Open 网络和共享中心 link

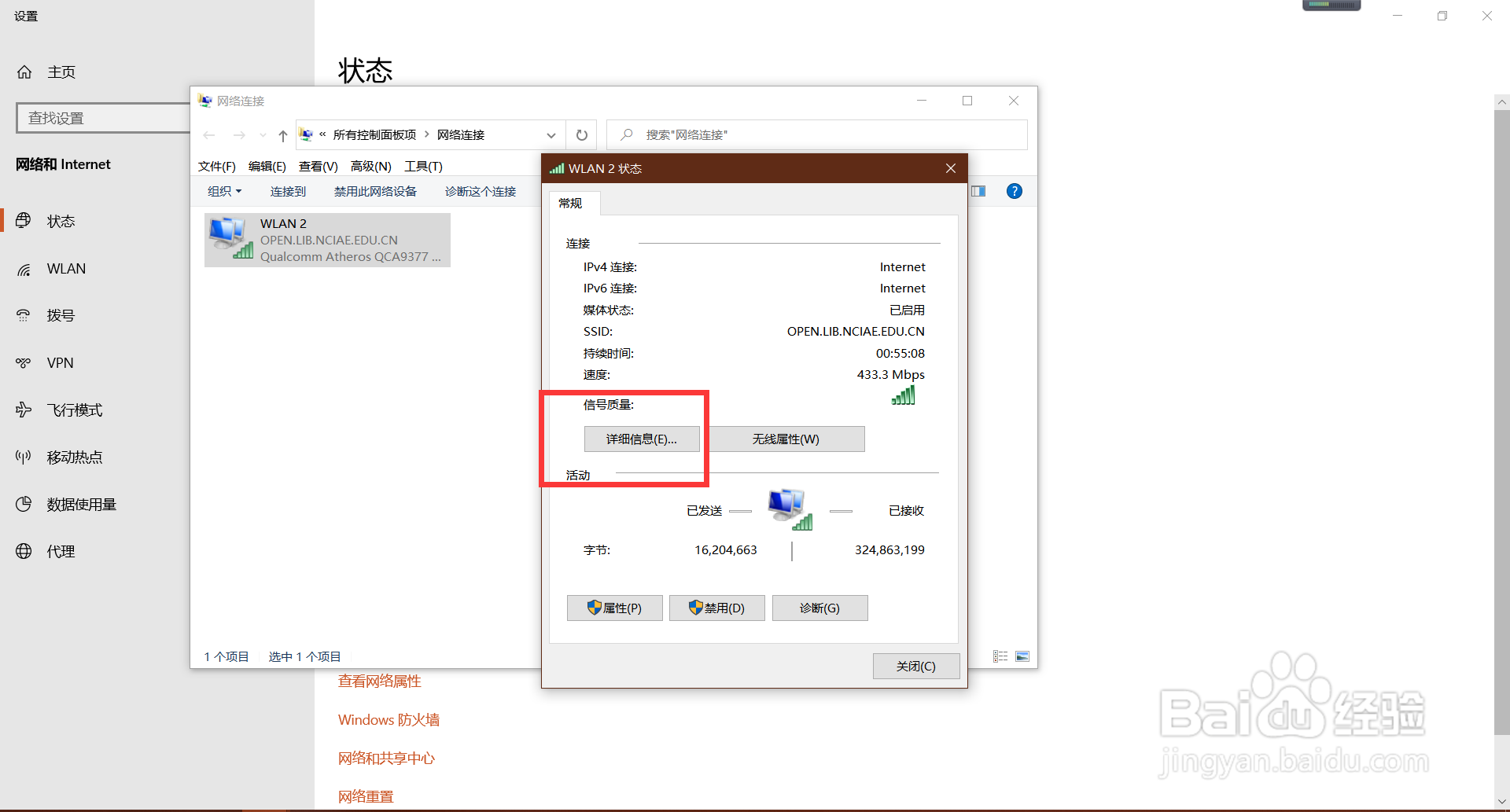coord(386,758)
